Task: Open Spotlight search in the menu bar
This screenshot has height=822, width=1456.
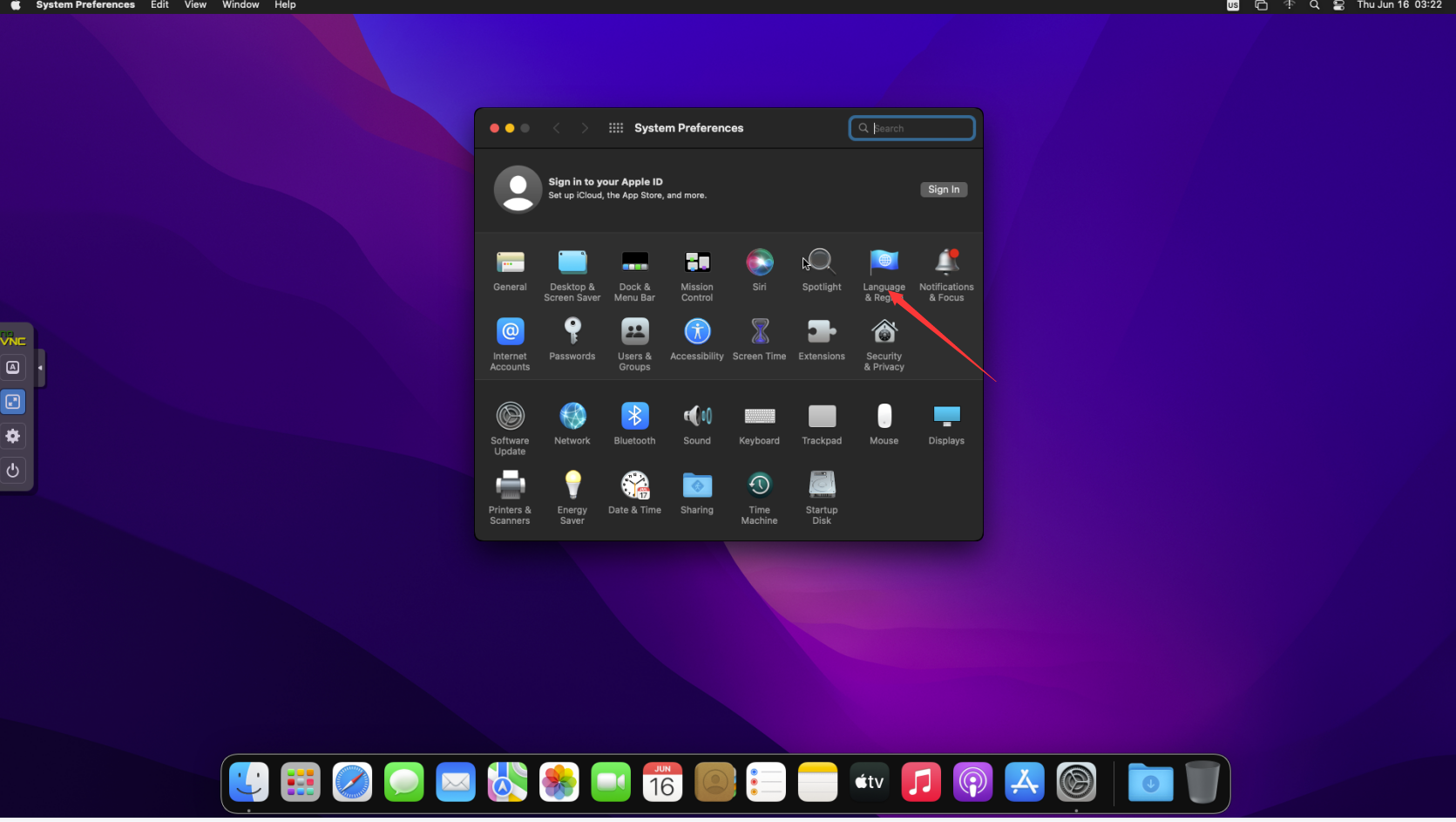Action: coord(1314,5)
